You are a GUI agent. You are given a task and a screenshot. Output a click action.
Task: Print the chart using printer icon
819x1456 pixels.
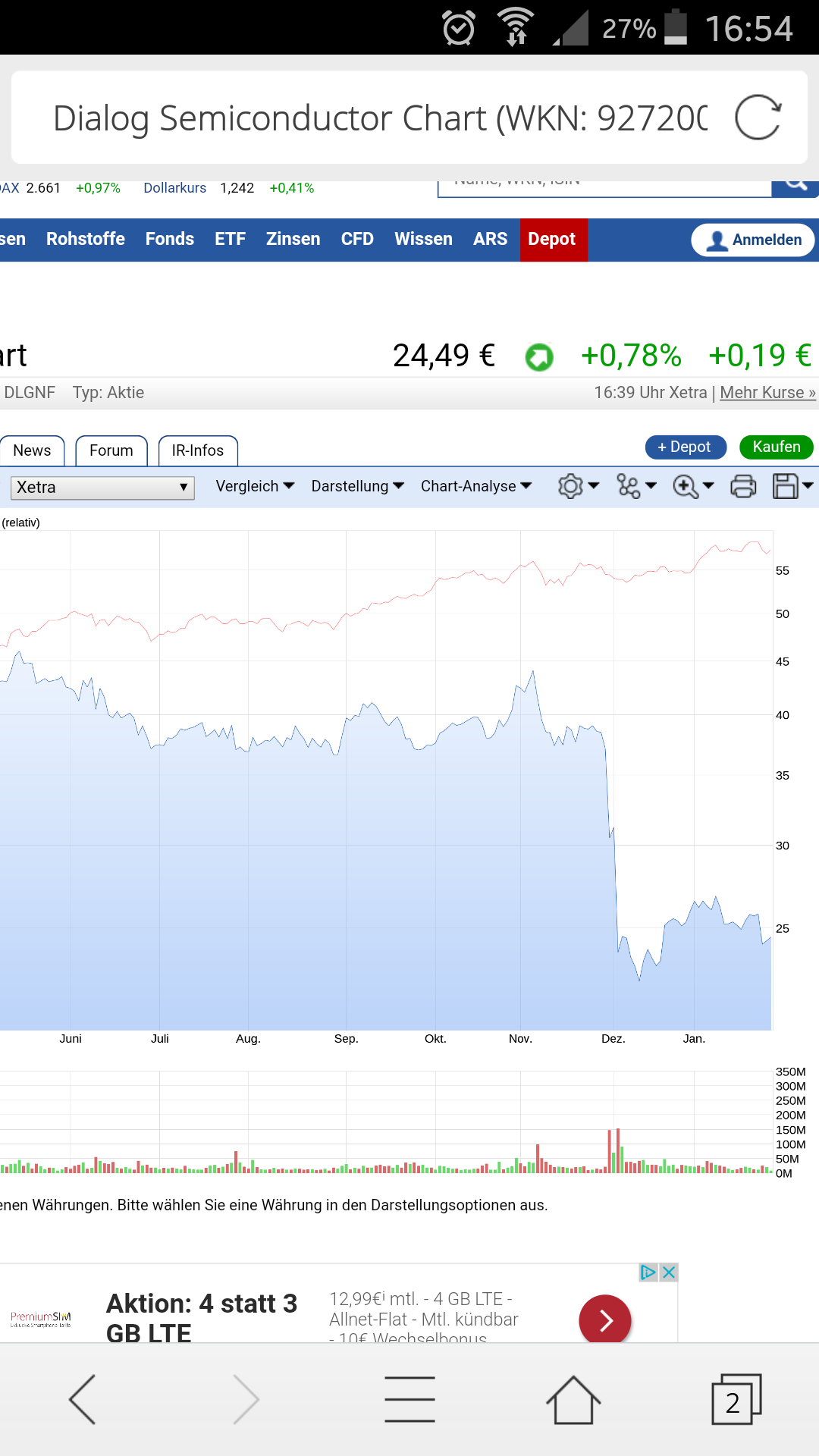743,486
